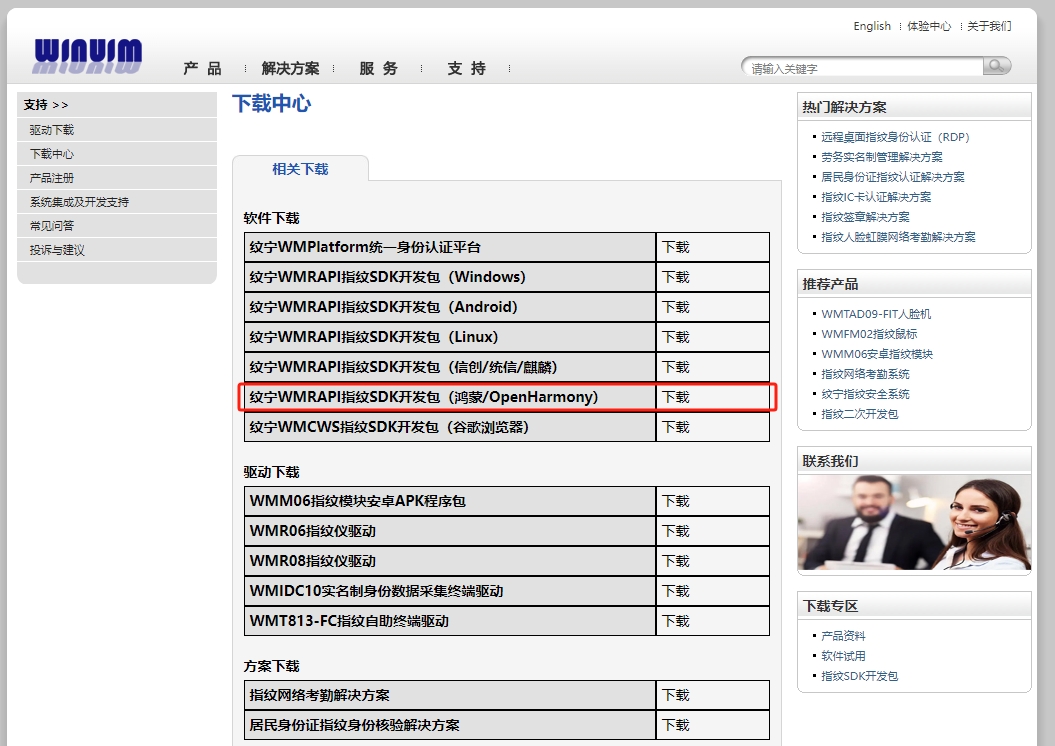Click the 支持 >> sidebar header

point(46,105)
